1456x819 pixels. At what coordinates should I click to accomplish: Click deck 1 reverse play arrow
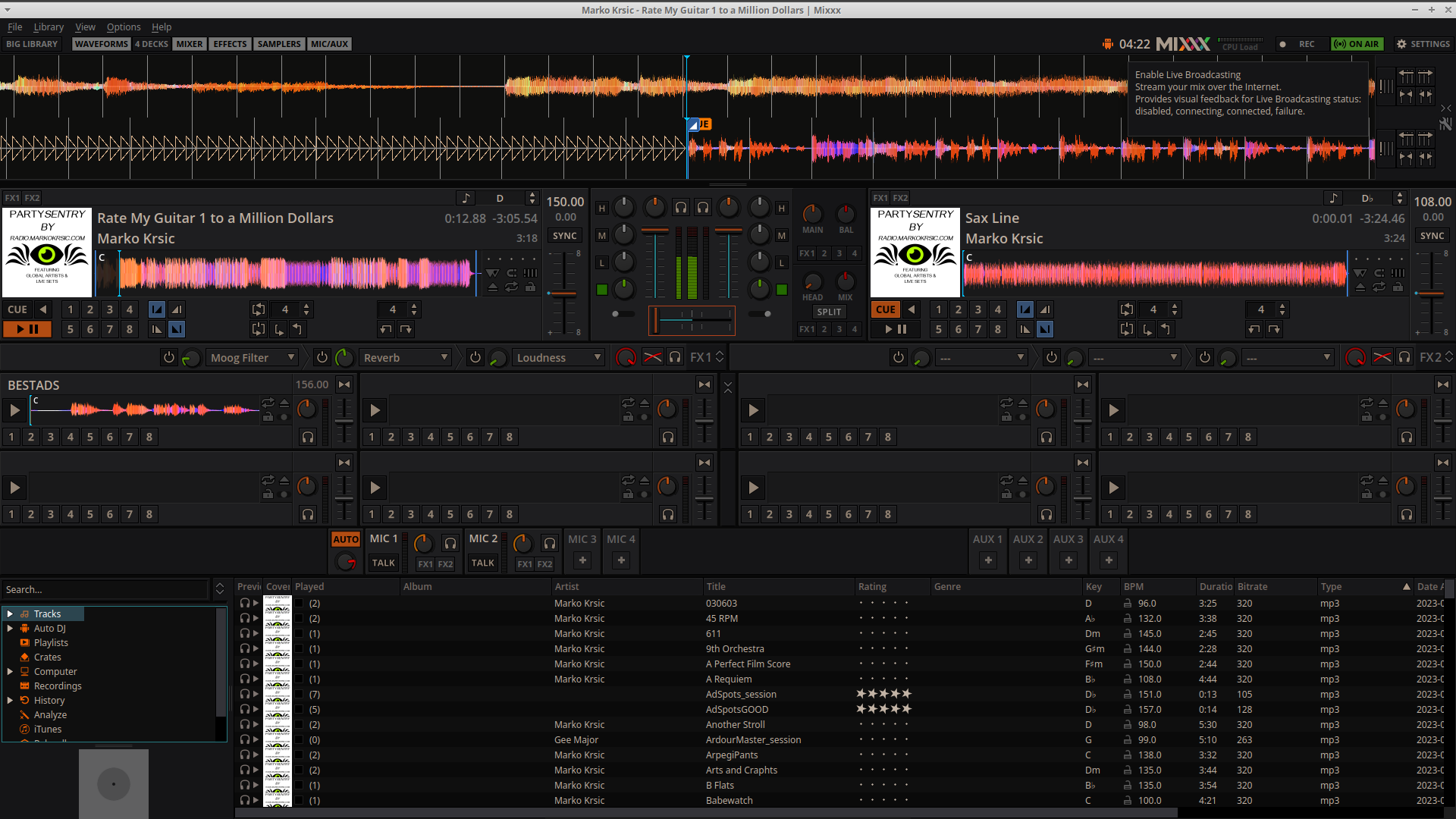43,309
